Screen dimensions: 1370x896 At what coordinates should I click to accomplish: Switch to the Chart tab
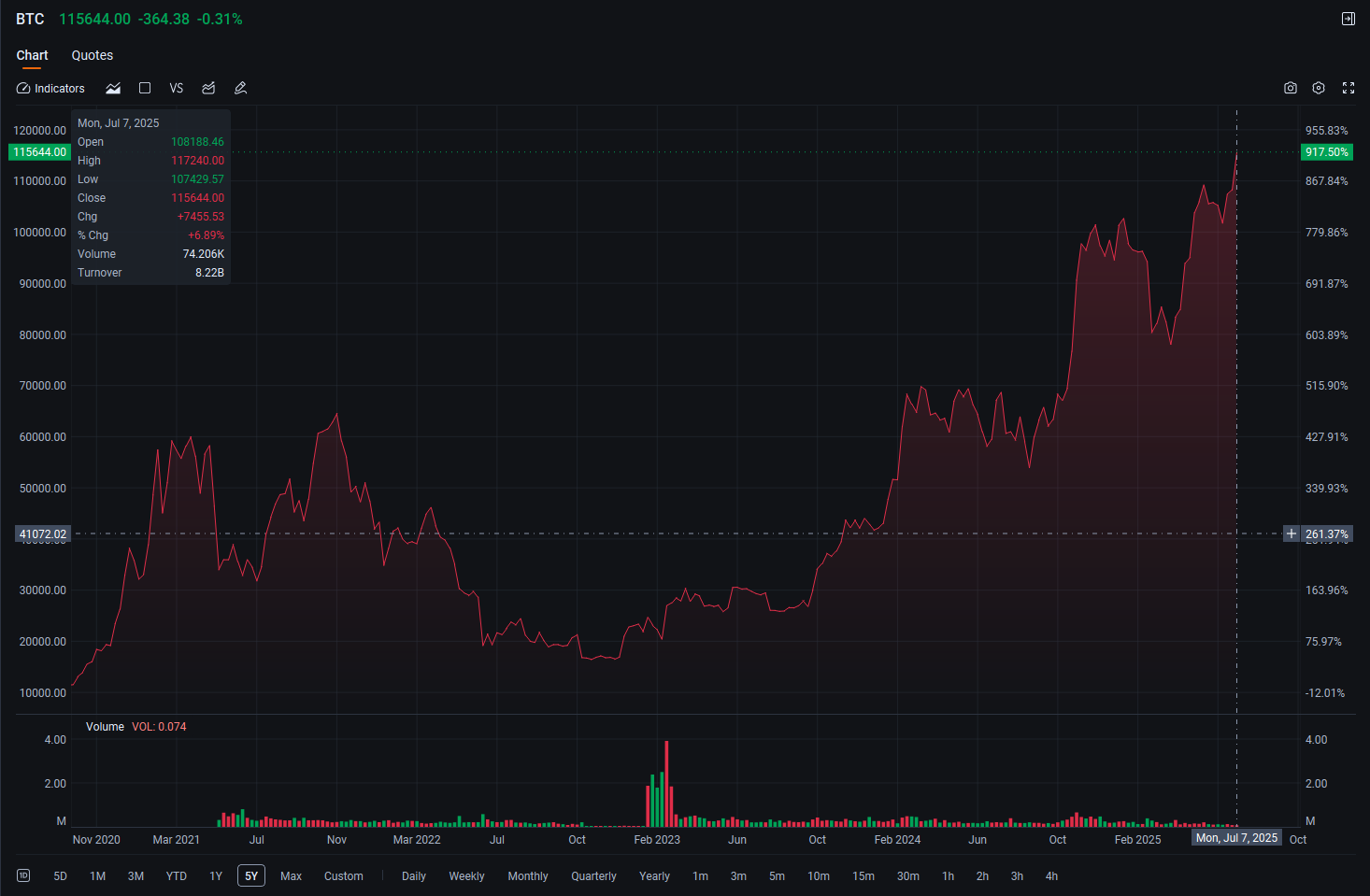32,55
